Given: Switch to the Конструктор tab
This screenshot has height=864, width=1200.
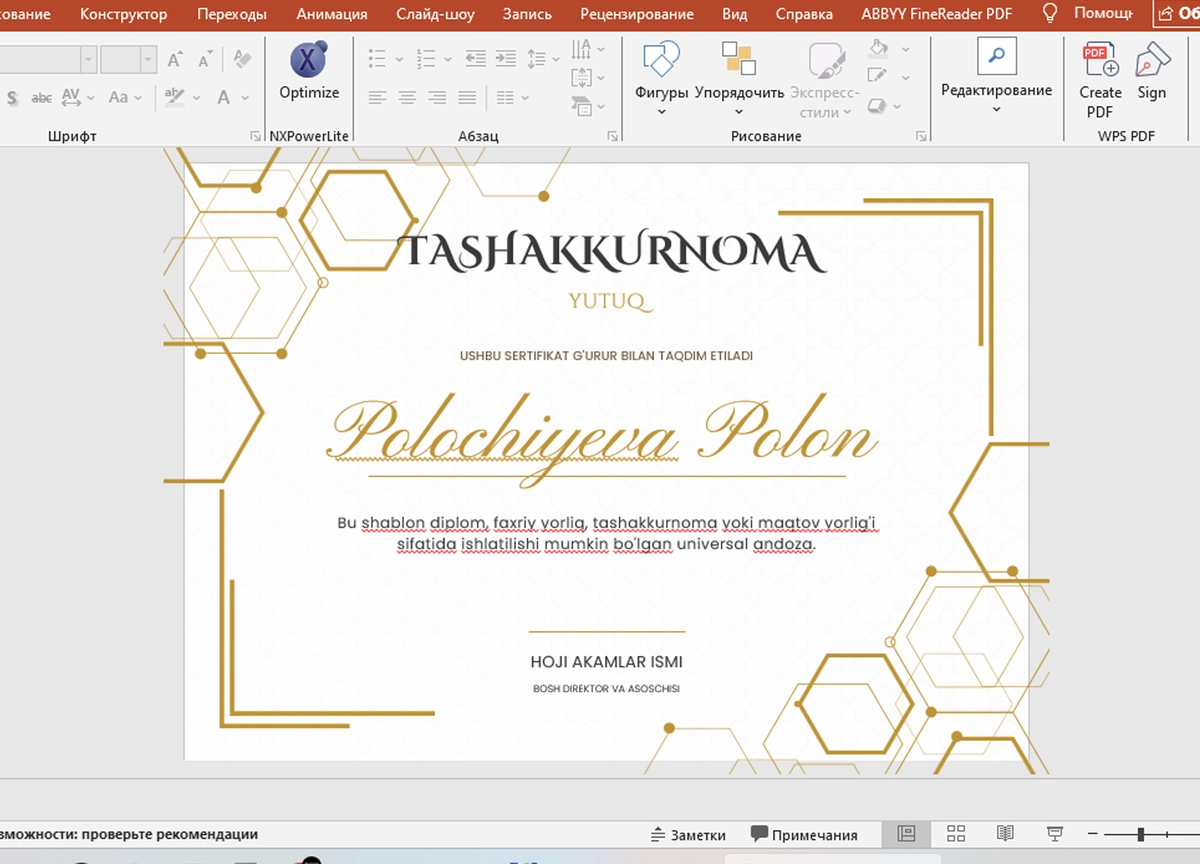Looking at the screenshot, I should (x=124, y=14).
